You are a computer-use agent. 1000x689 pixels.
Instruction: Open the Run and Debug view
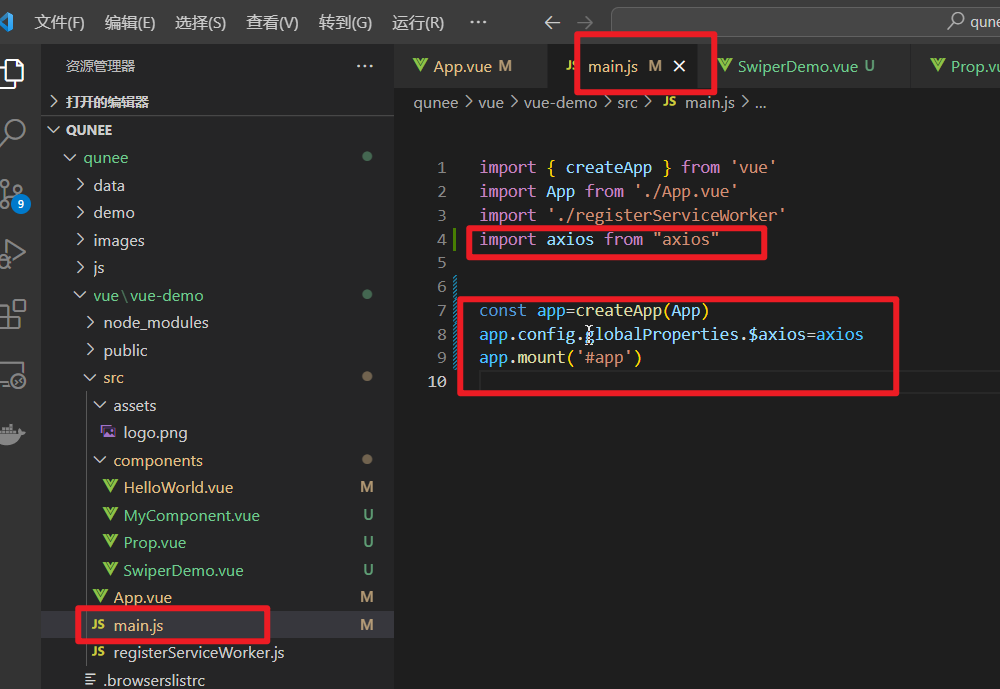[13, 254]
